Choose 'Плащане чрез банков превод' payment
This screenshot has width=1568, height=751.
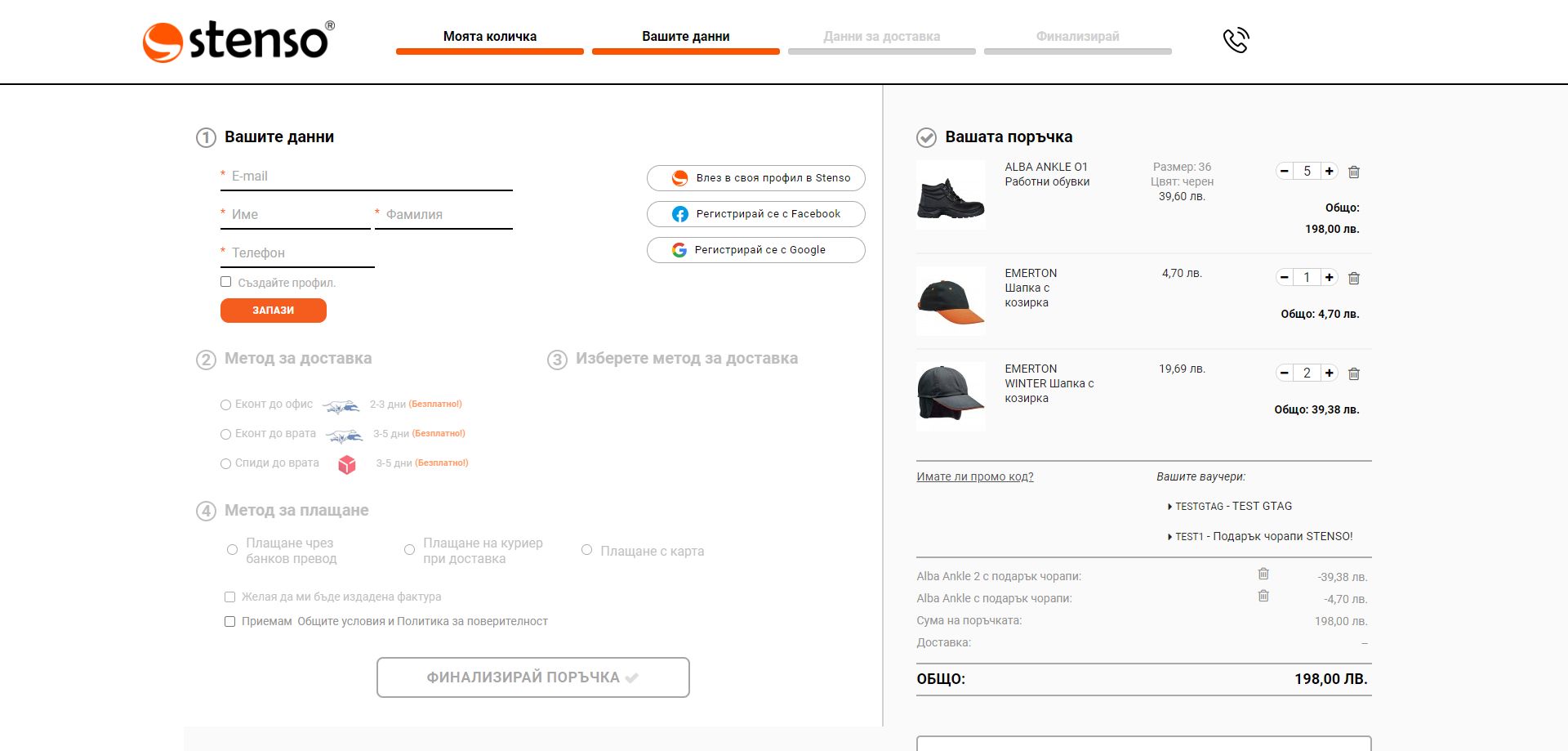(233, 550)
